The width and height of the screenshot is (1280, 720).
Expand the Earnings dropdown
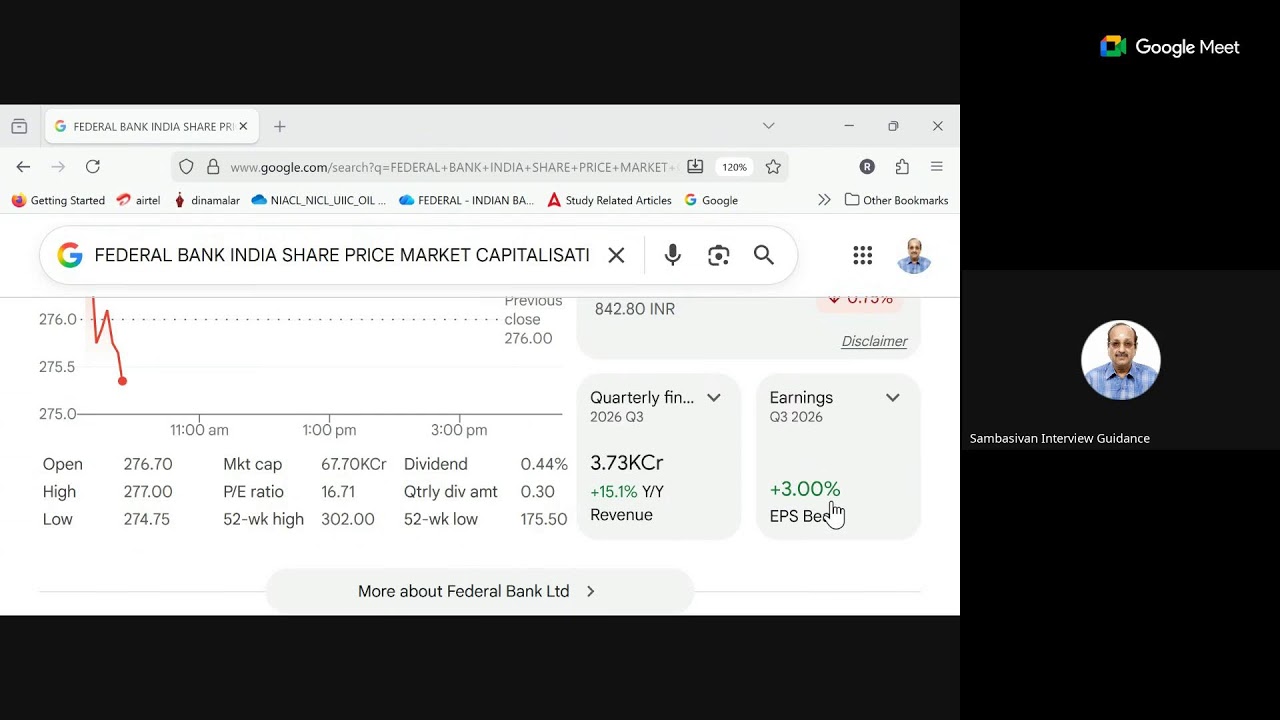(x=893, y=397)
